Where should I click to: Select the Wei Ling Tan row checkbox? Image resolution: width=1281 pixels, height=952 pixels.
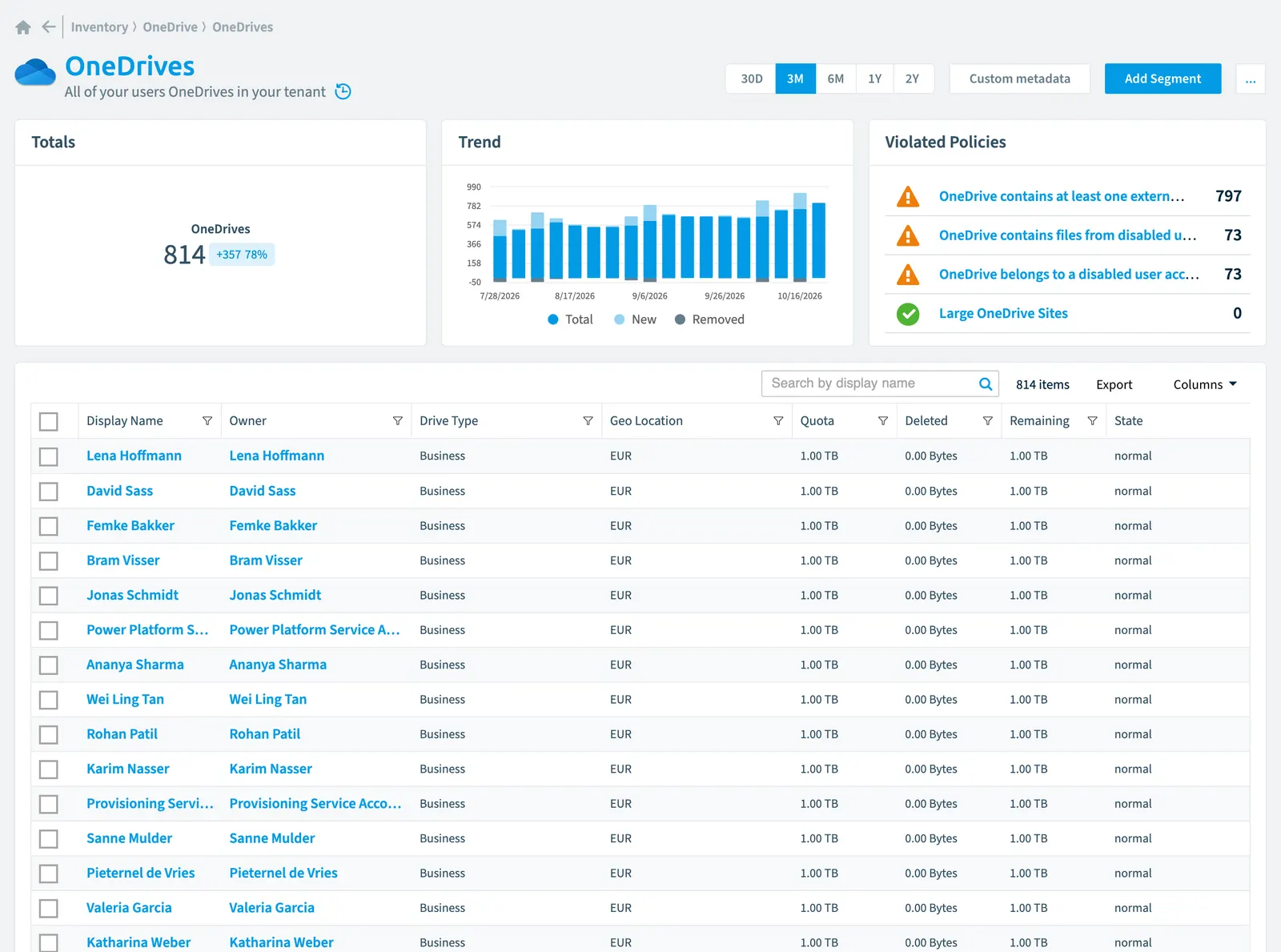pyautogui.click(x=49, y=700)
